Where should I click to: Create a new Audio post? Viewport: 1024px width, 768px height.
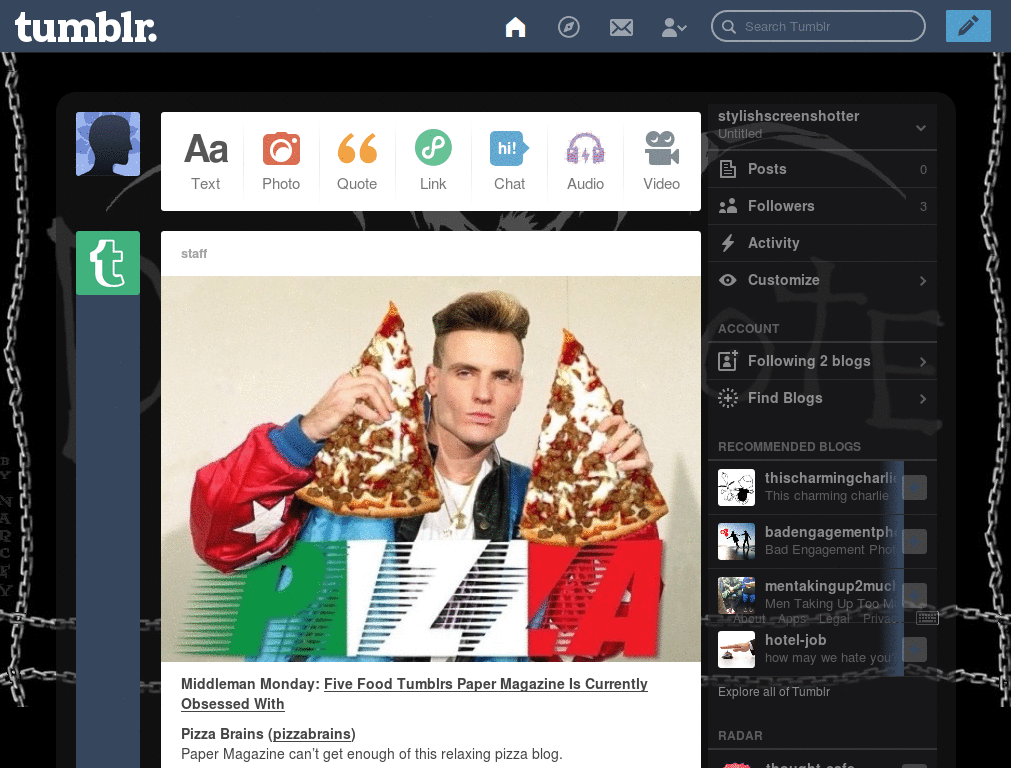[x=585, y=161]
